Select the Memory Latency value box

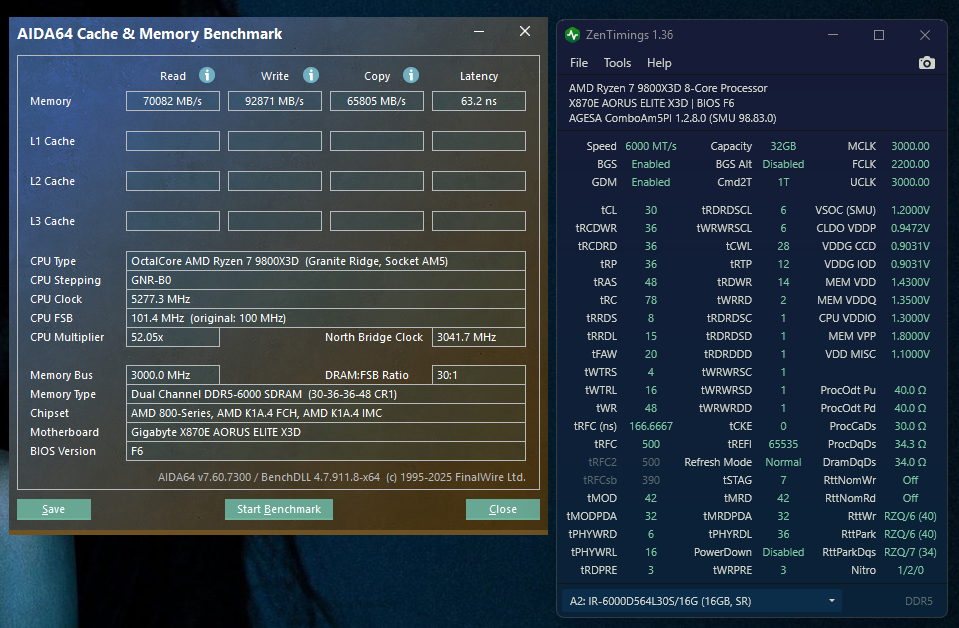pos(478,101)
